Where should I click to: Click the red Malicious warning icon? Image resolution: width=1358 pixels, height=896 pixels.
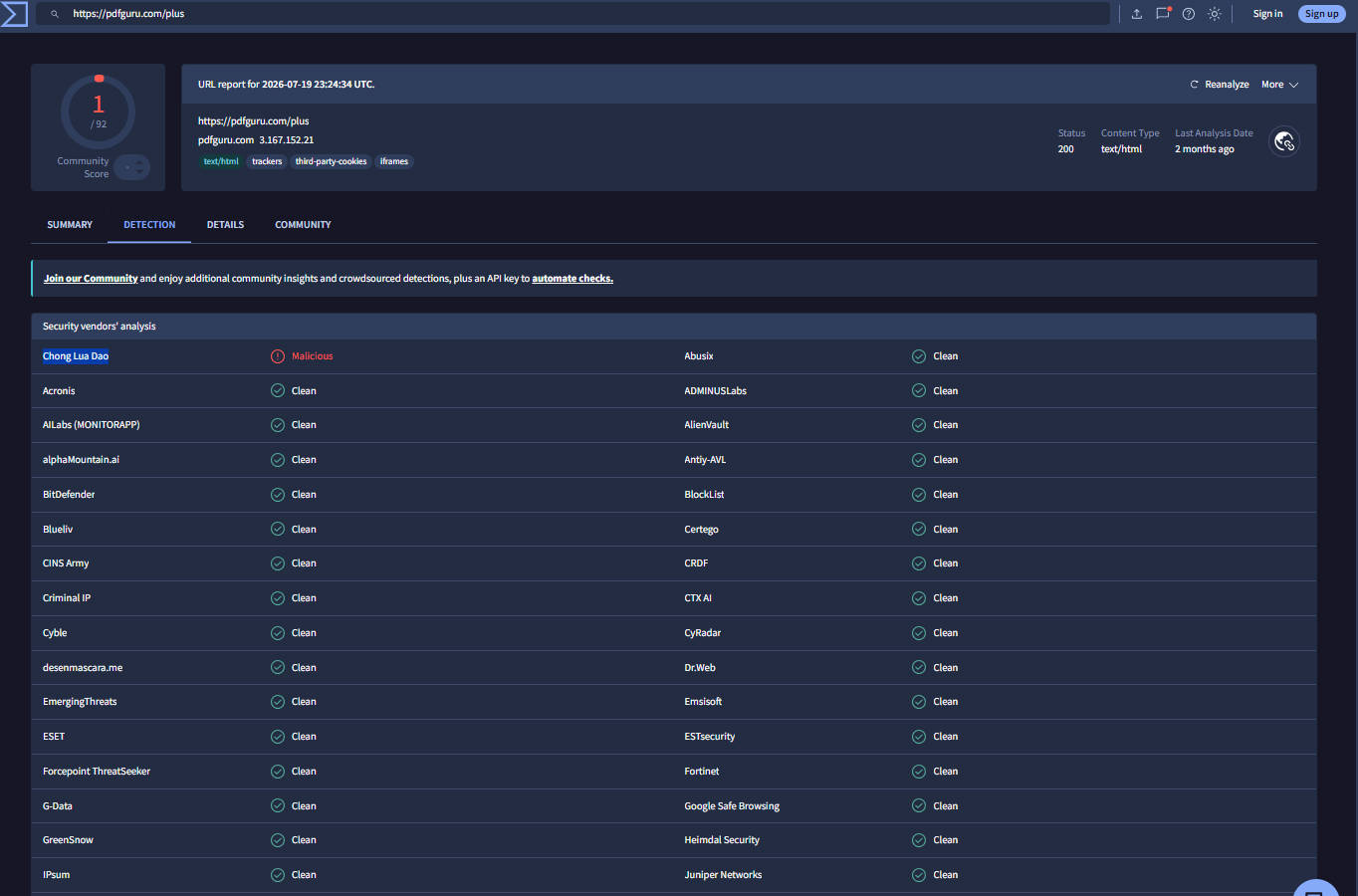[278, 356]
